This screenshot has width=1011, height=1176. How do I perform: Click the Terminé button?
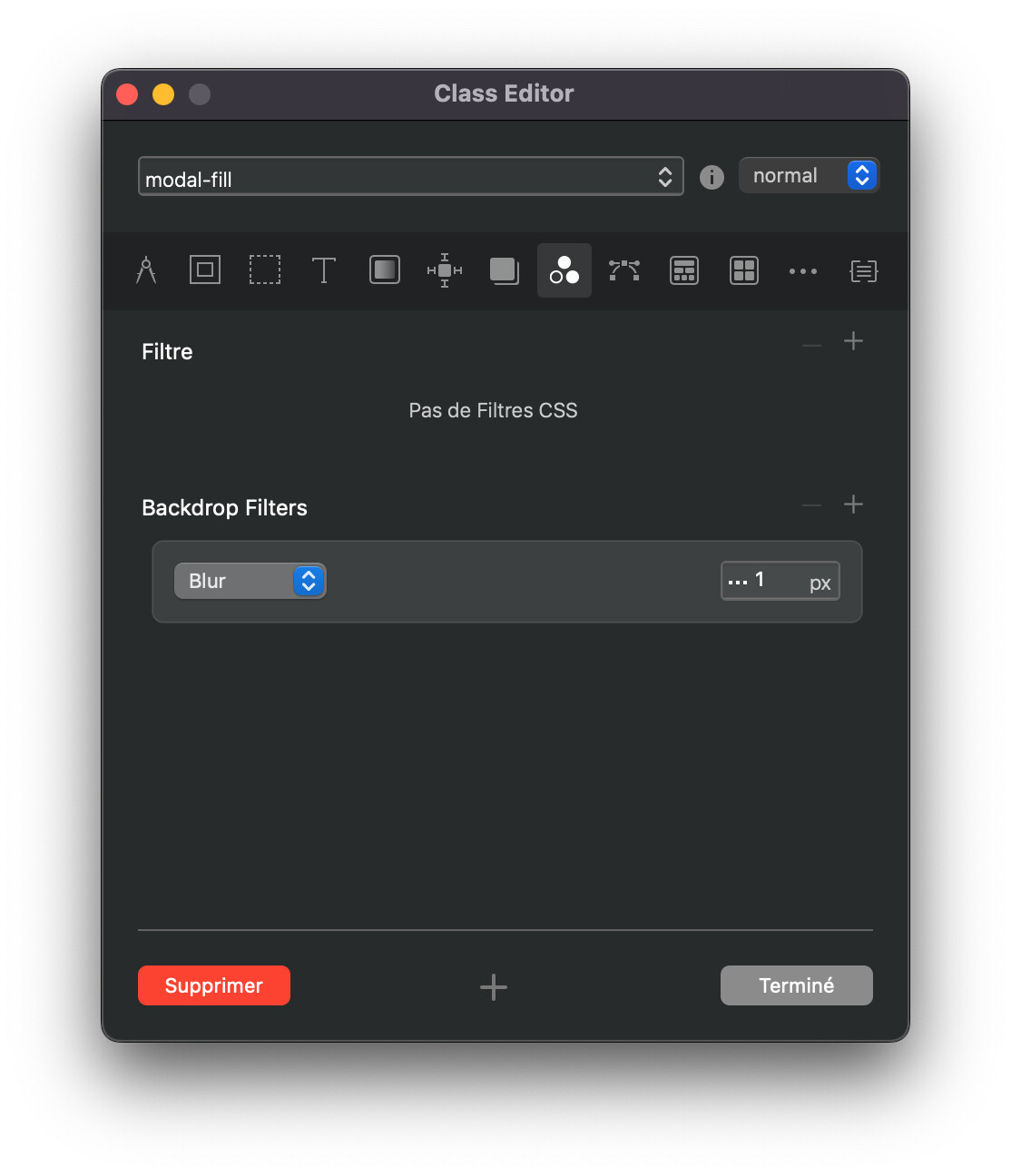(x=796, y=985)
